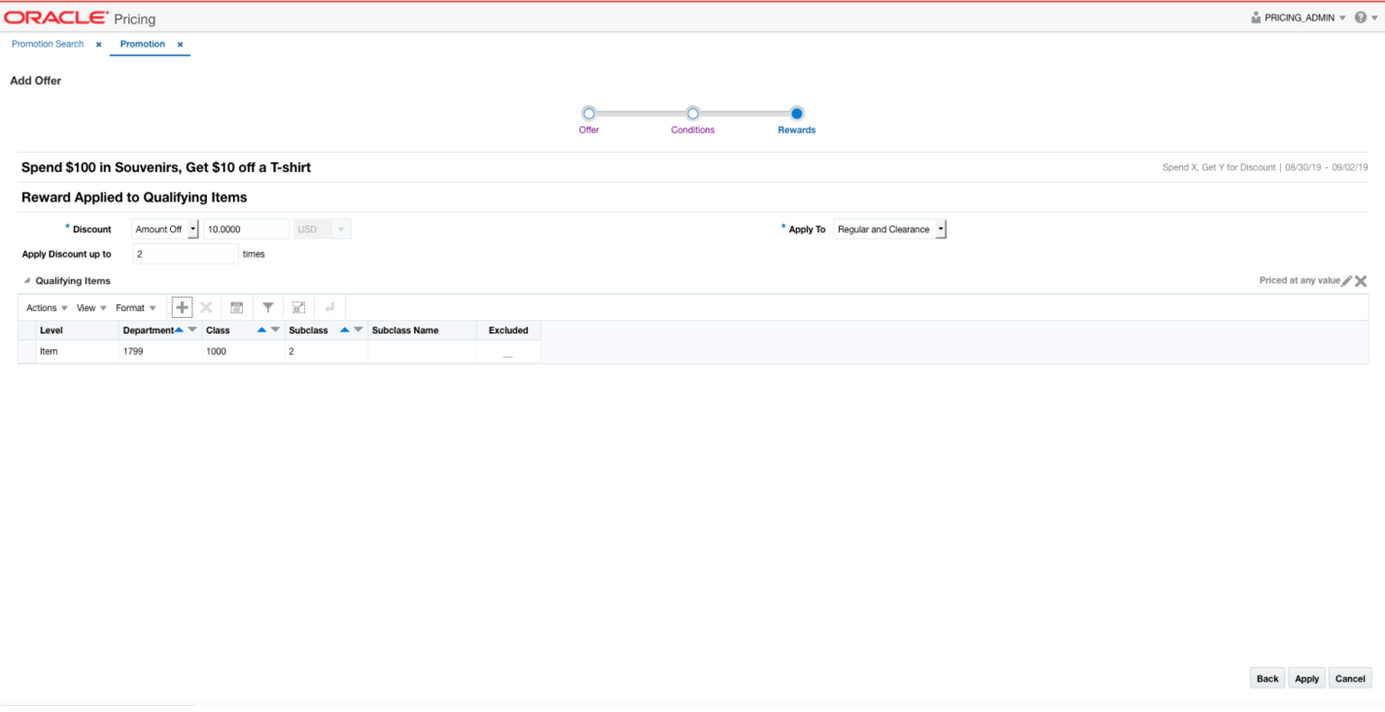This screenshot has width=1385, height=712.
Task: Click the Priced at any value text
Action: coord(1299,281)
